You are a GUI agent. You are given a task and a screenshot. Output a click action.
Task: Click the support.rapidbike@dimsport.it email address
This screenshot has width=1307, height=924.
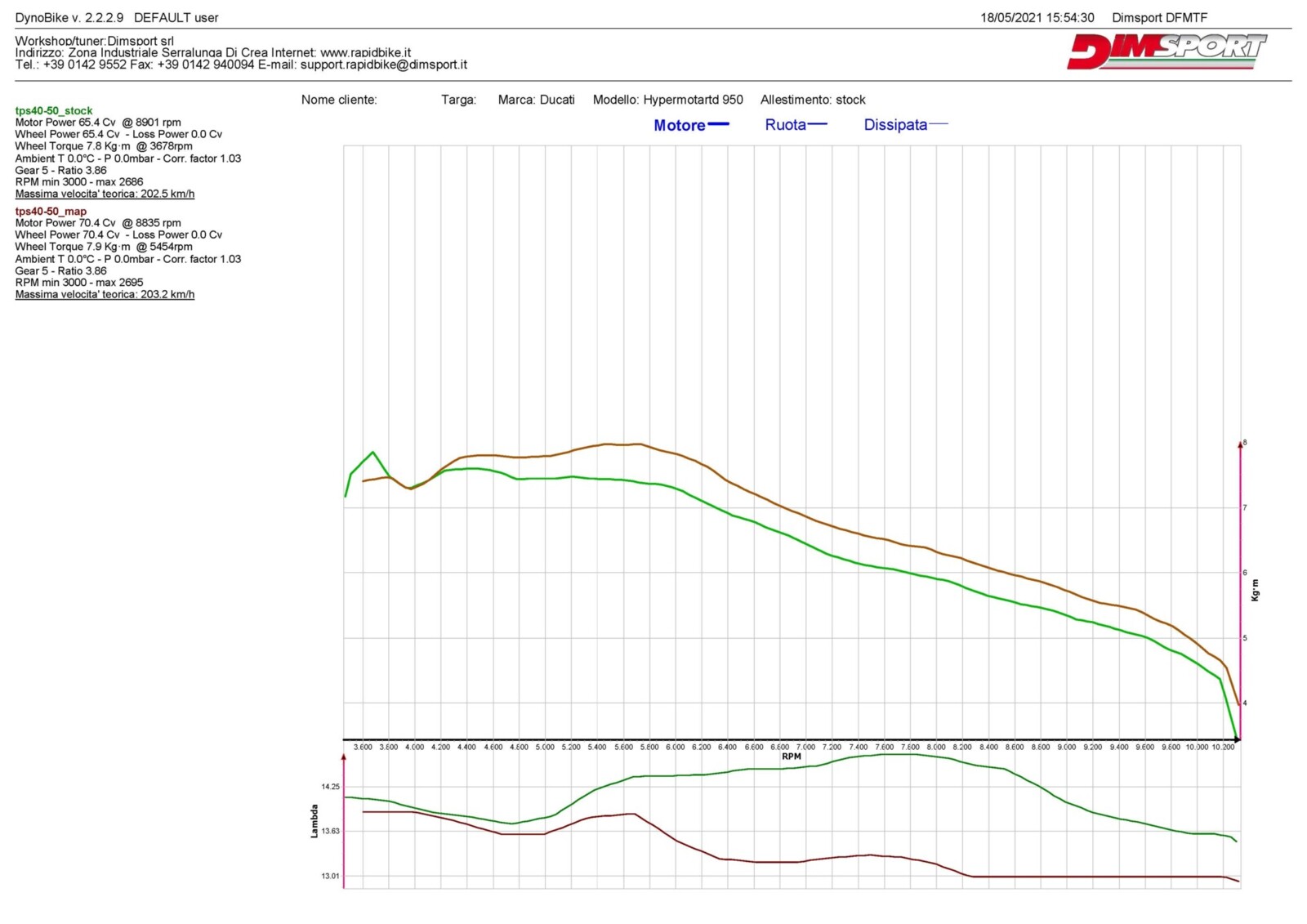click(383, 65)
